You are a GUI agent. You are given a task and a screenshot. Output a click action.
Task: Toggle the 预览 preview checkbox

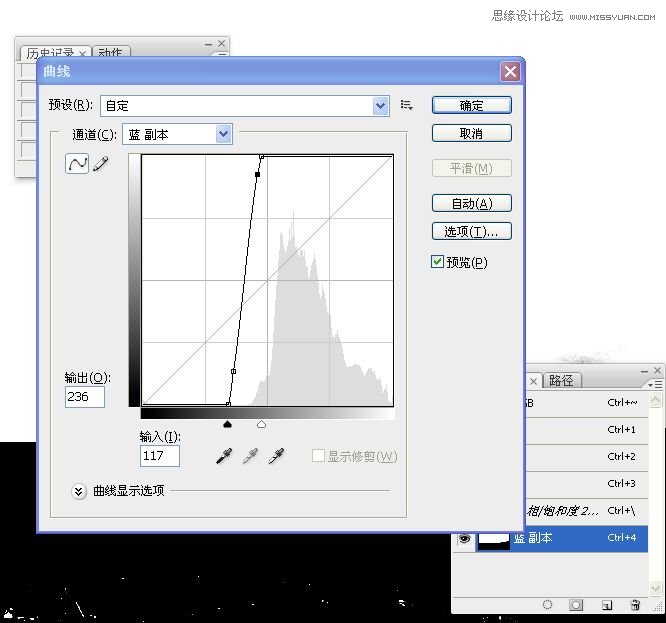click(437, 262)
